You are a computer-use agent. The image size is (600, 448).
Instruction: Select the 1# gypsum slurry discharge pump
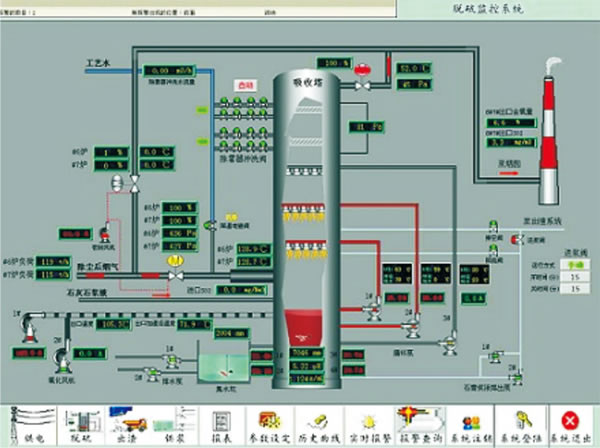pos(496,356)
